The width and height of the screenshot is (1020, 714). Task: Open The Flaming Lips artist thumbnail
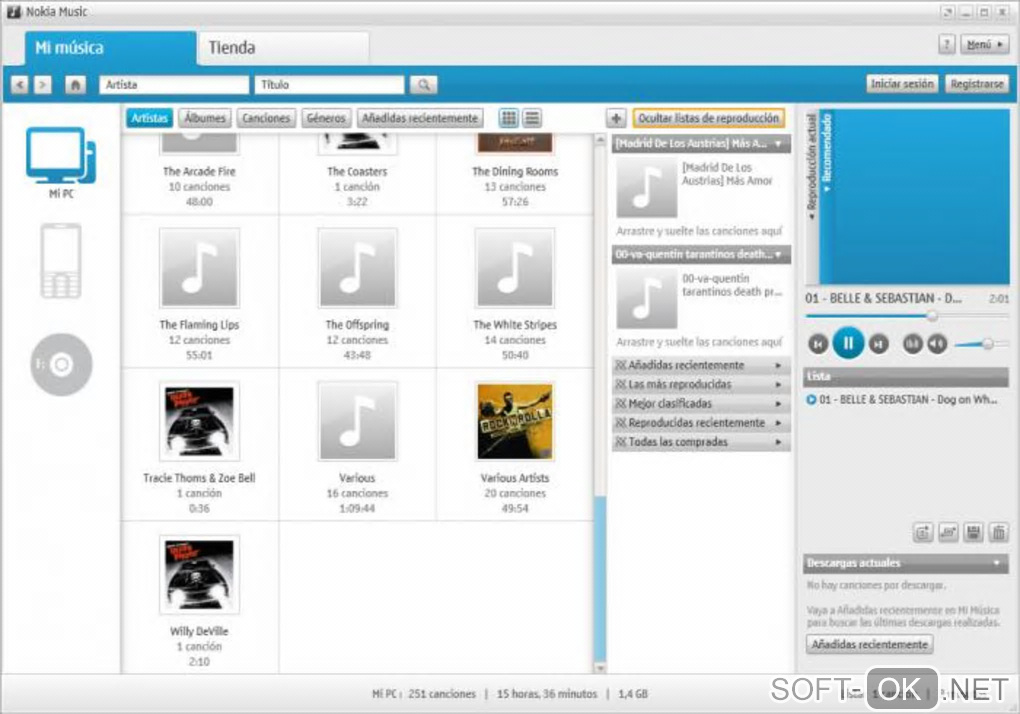(200, 268)
